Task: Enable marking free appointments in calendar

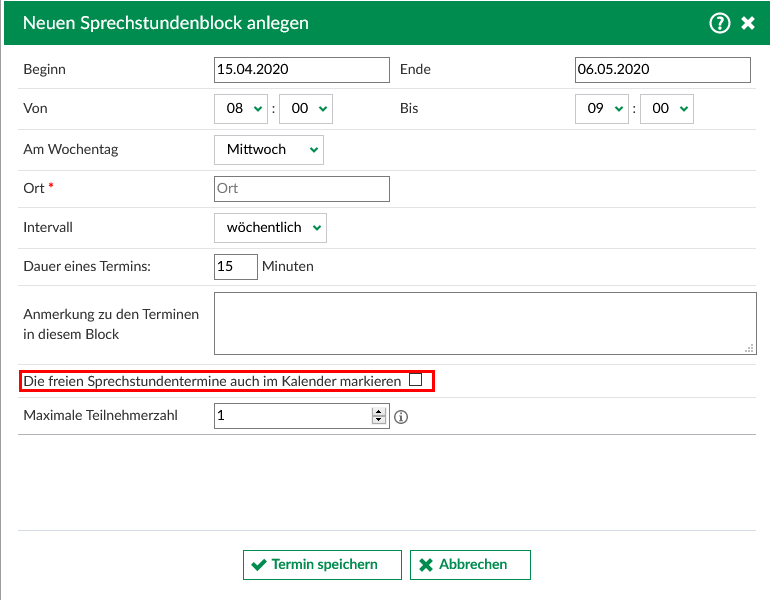Action: [x=415, y=380]
